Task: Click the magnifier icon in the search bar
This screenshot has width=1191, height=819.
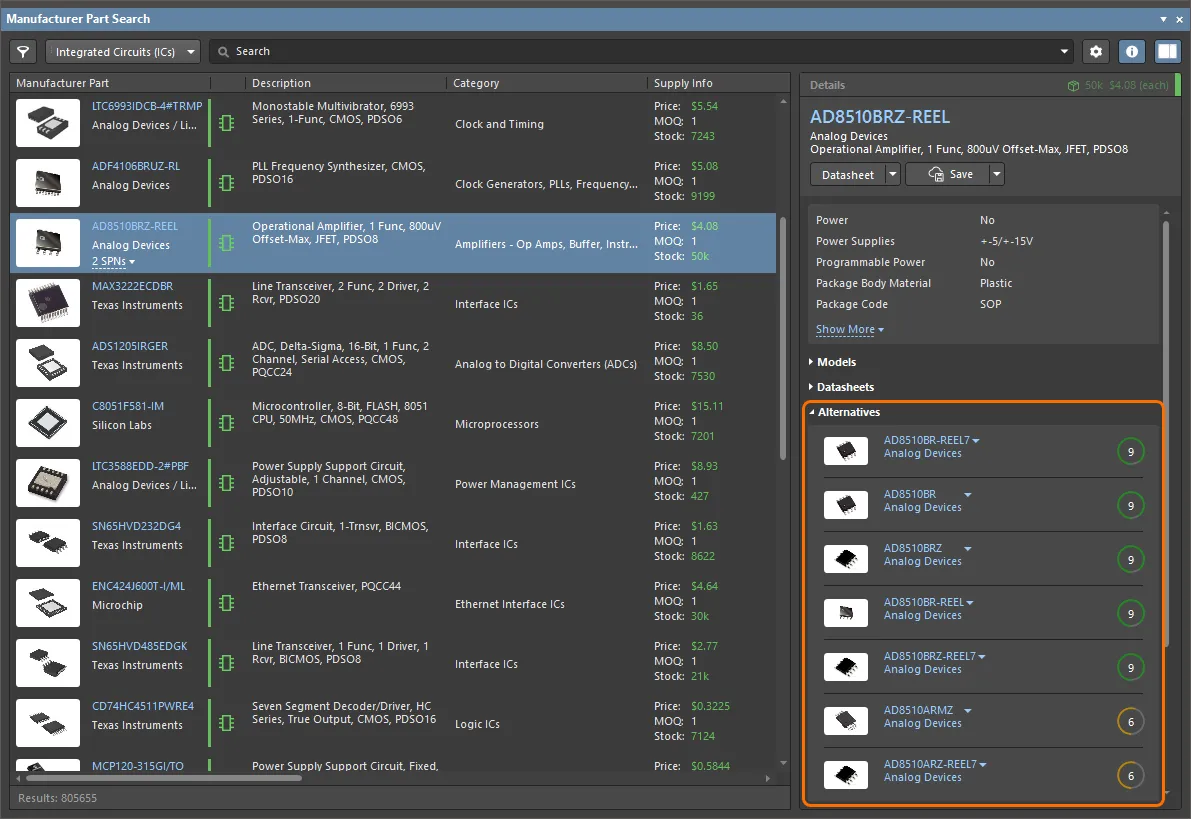Action: [223, 52]
